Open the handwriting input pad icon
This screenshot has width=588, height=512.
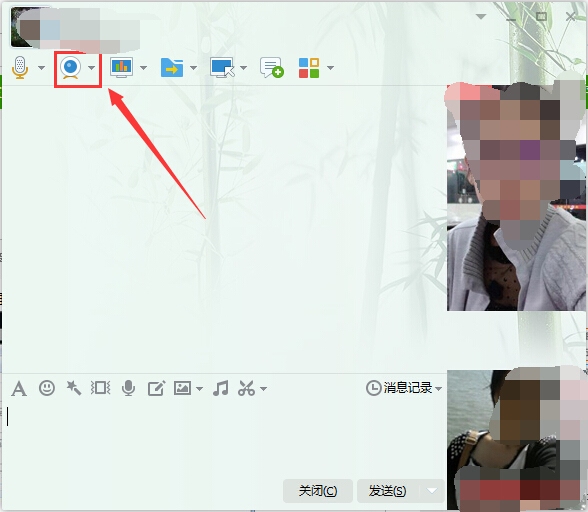pyautogui.click(x=156, y=388)
